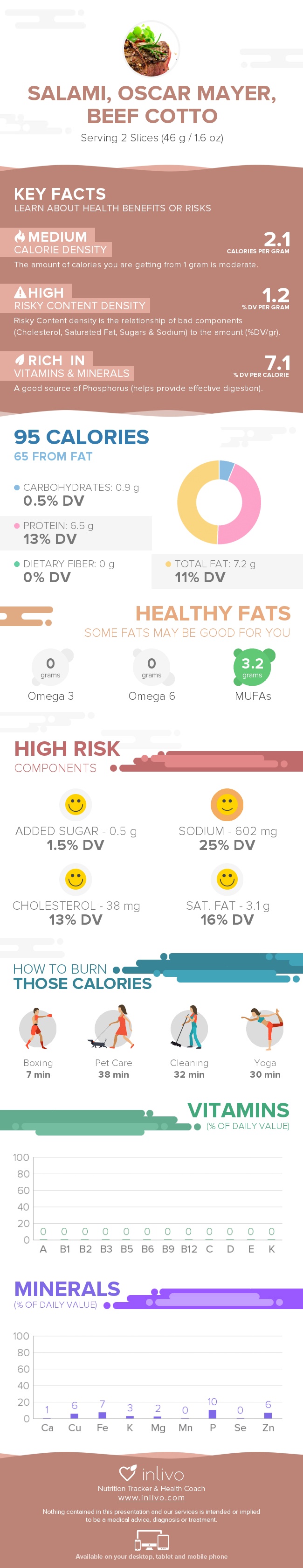Click the smiley face above Cholesterol

click(76, 879)
